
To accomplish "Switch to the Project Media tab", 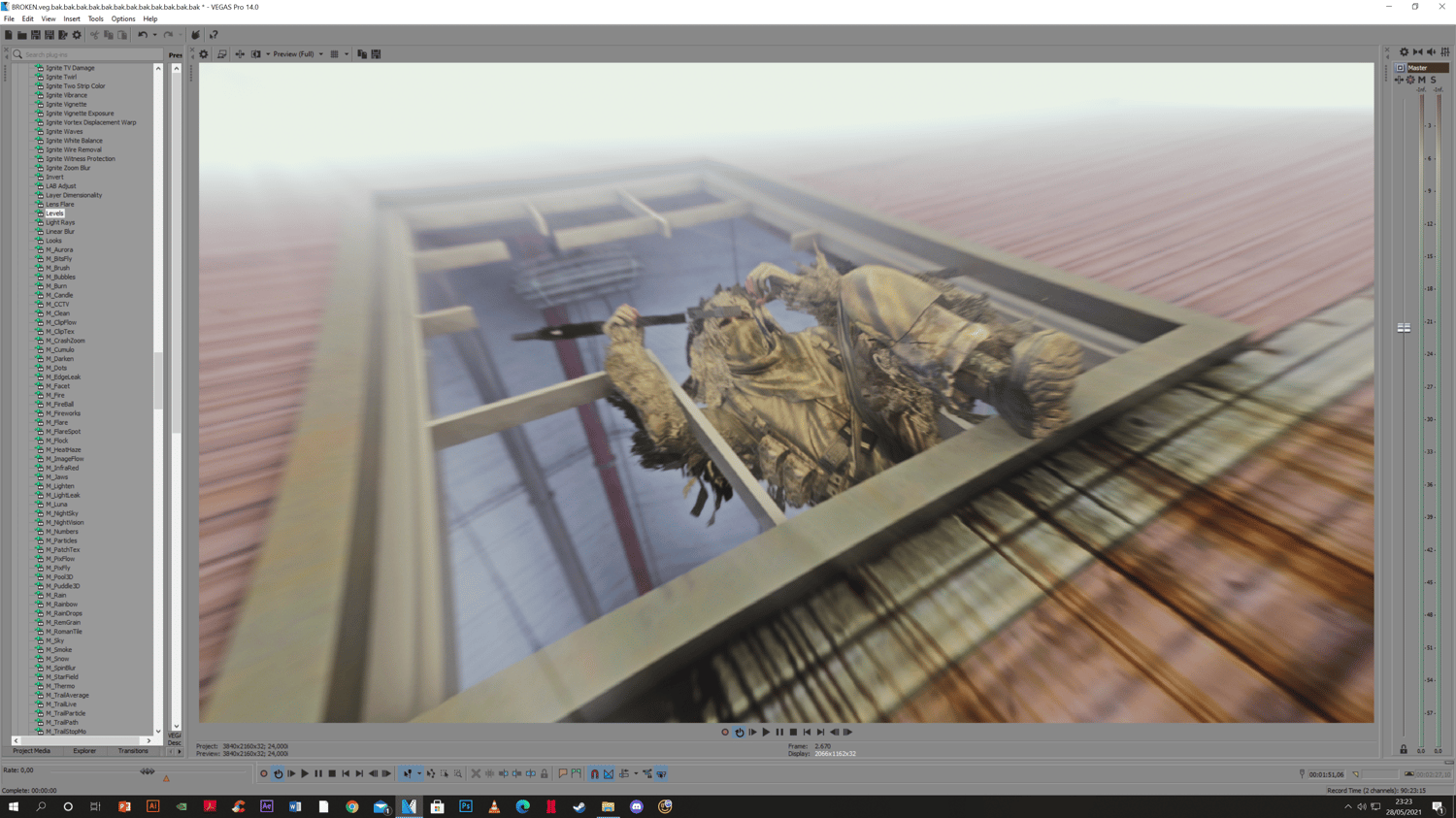I will 31,751.
